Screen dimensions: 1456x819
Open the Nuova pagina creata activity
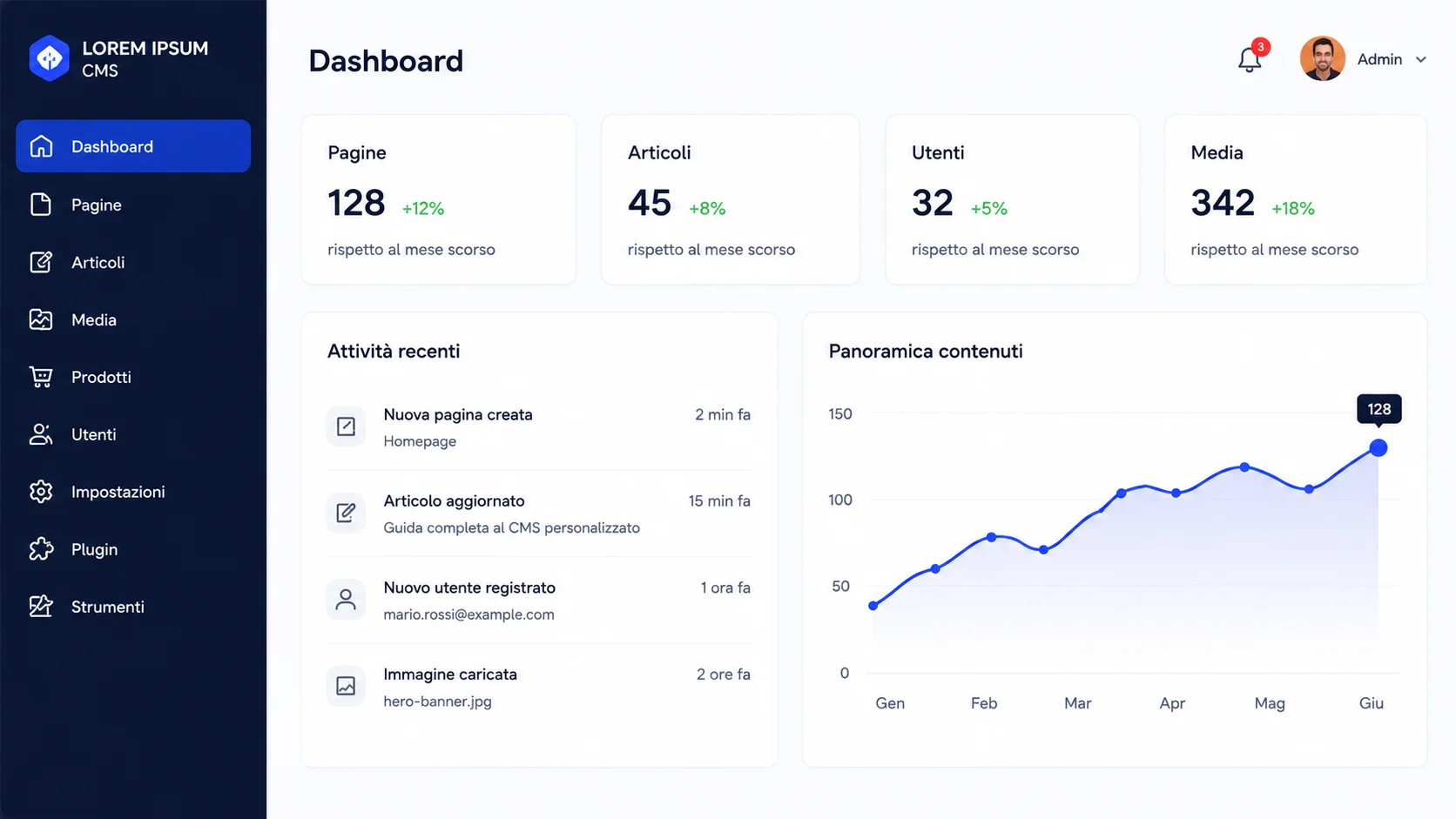pos(538,426)
